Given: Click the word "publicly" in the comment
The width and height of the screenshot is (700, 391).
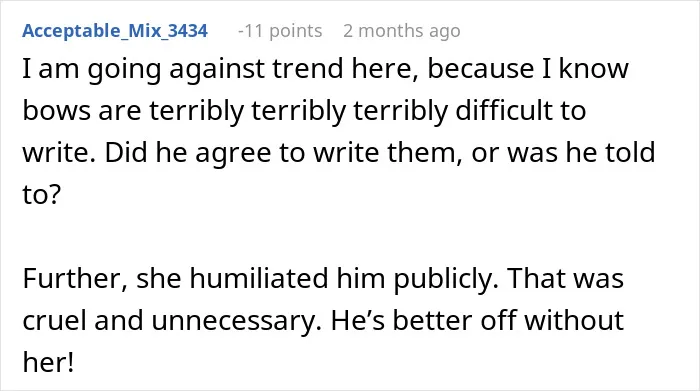Looking at the screenshot, I should coord(446,280).
